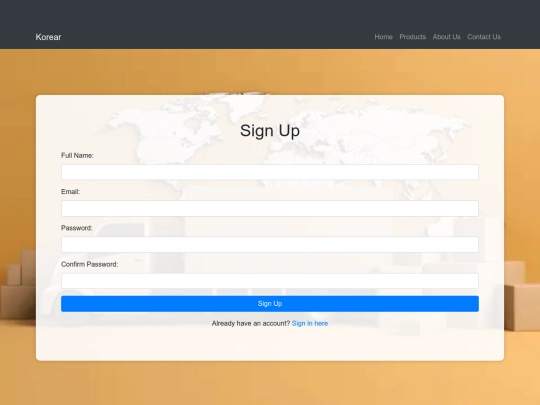This screenshot has height=405, width=540.
Task: Open the Contact Us page
Action: 484,37
